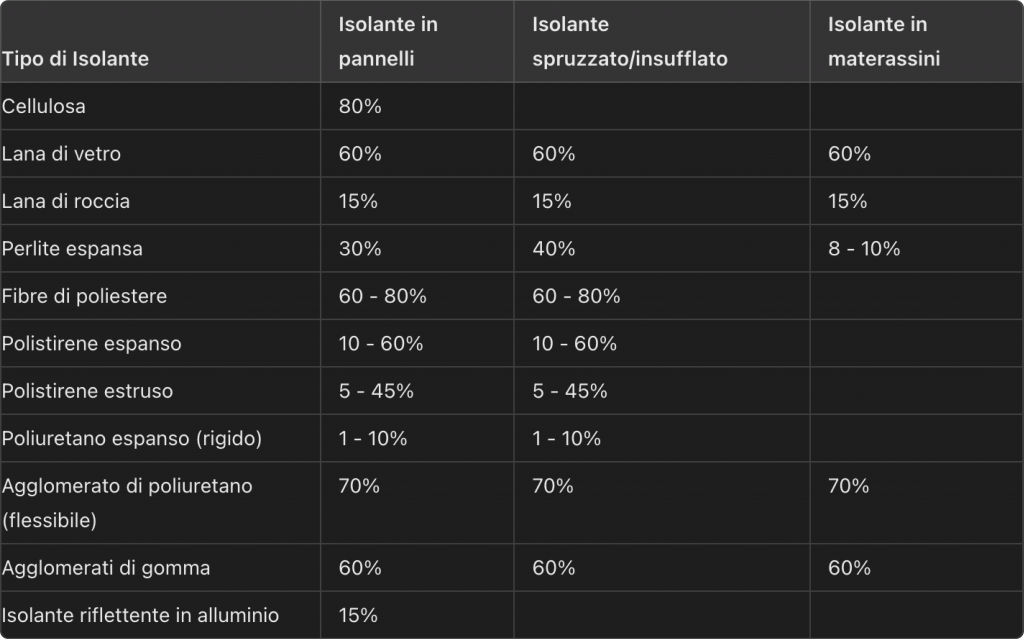
Task: Select the "Lana di roccia" cell
Action: [66, 201]
